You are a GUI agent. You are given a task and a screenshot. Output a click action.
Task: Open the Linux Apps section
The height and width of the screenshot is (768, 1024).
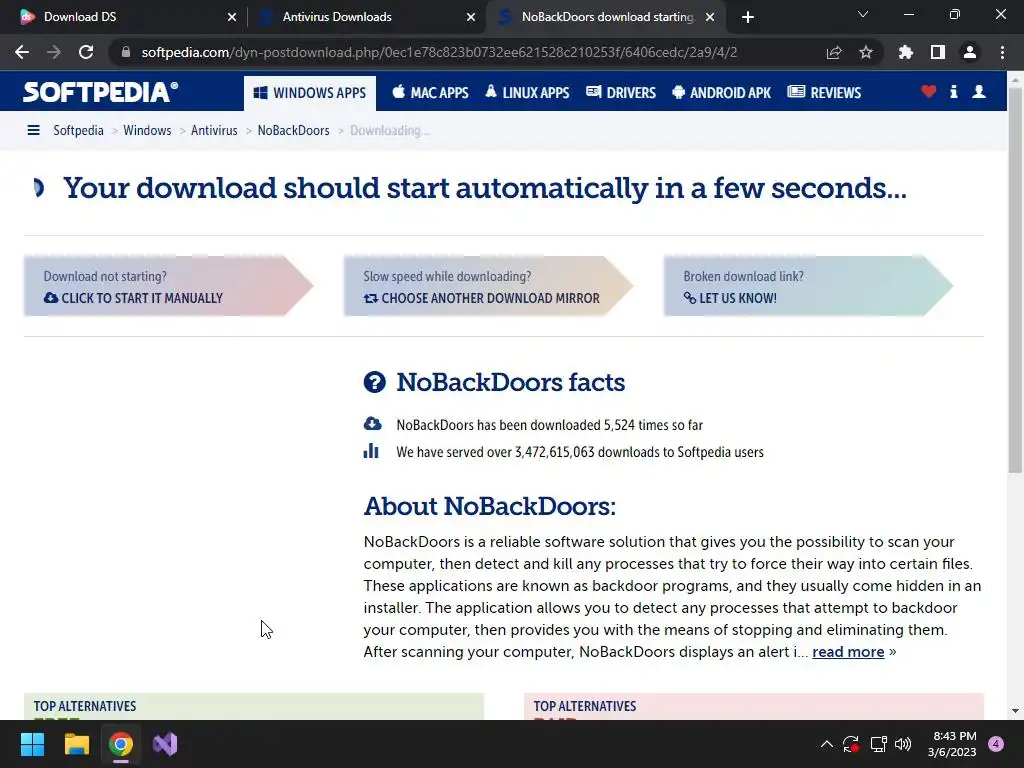[x=527, y=93]
